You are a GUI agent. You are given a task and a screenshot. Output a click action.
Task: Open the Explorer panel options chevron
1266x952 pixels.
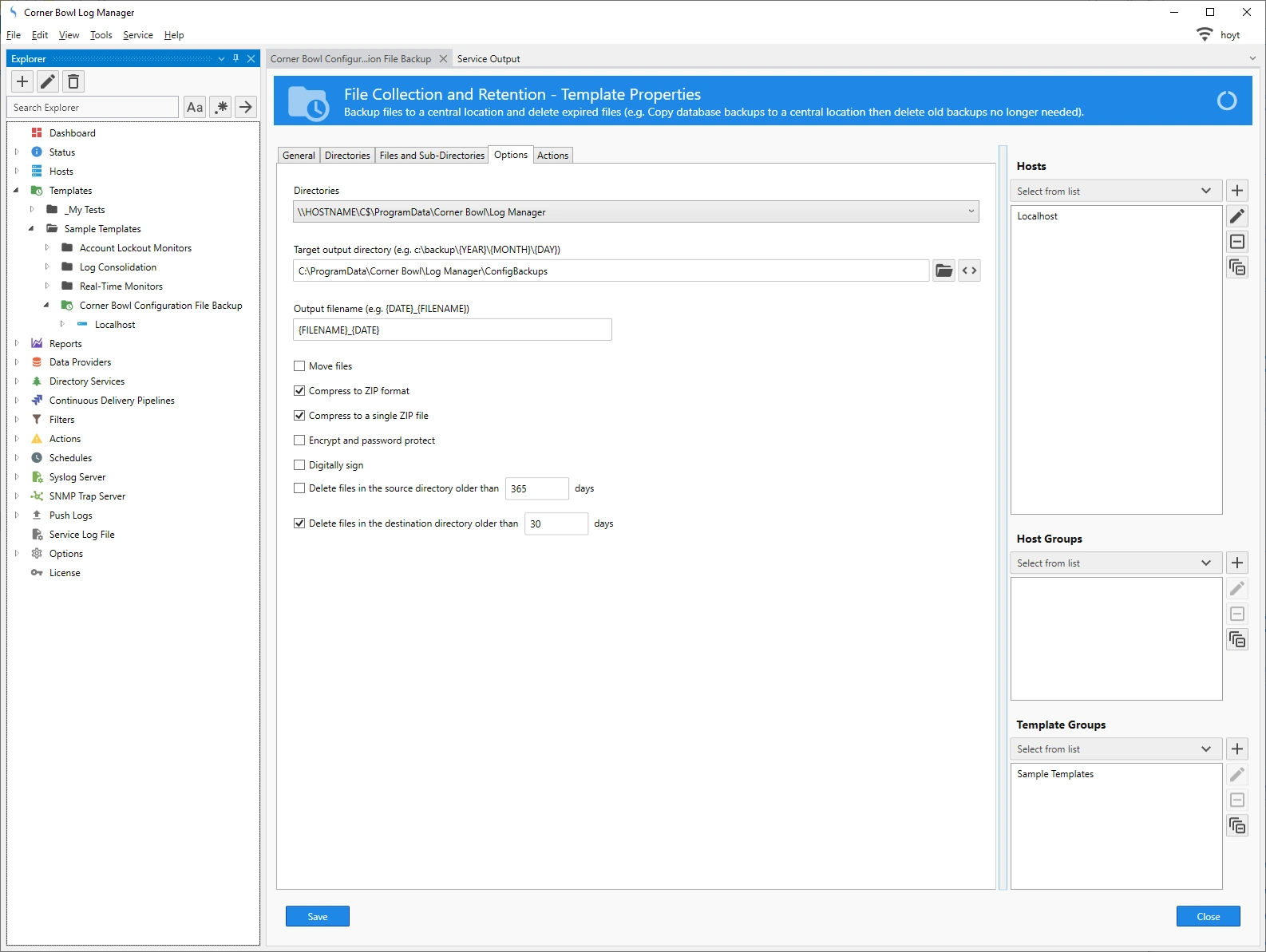[221, 58]
